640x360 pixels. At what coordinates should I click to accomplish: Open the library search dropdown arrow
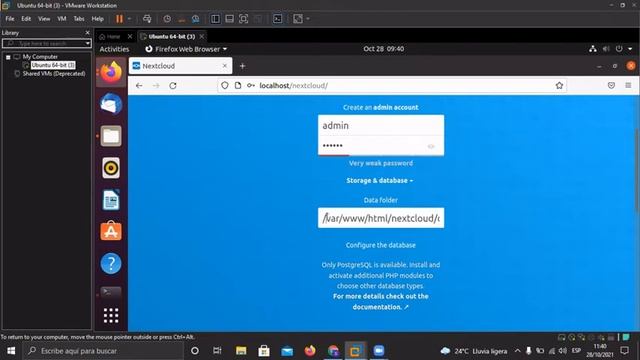[x=88, y=43]
